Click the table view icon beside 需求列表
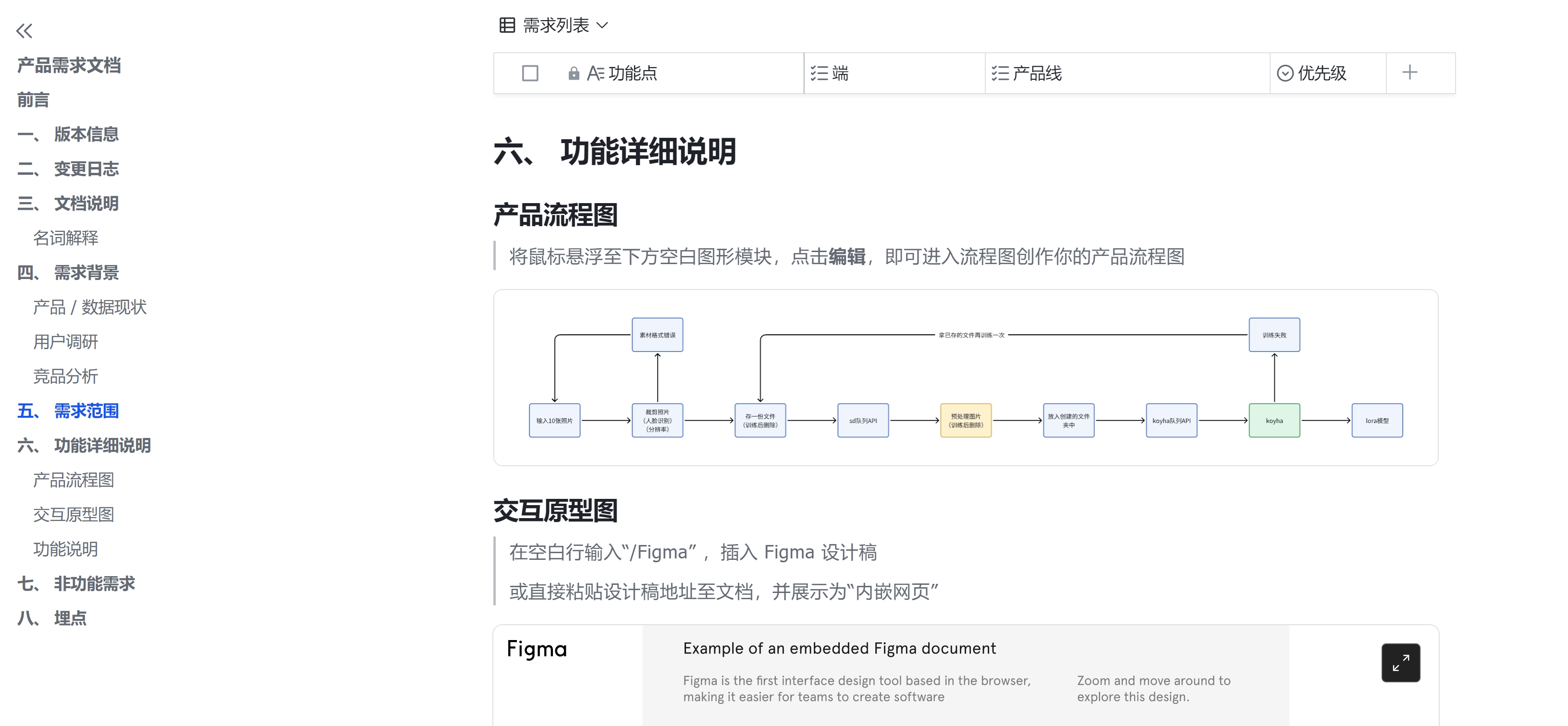This screenshot has height=726, width=1568. [507, 25]
